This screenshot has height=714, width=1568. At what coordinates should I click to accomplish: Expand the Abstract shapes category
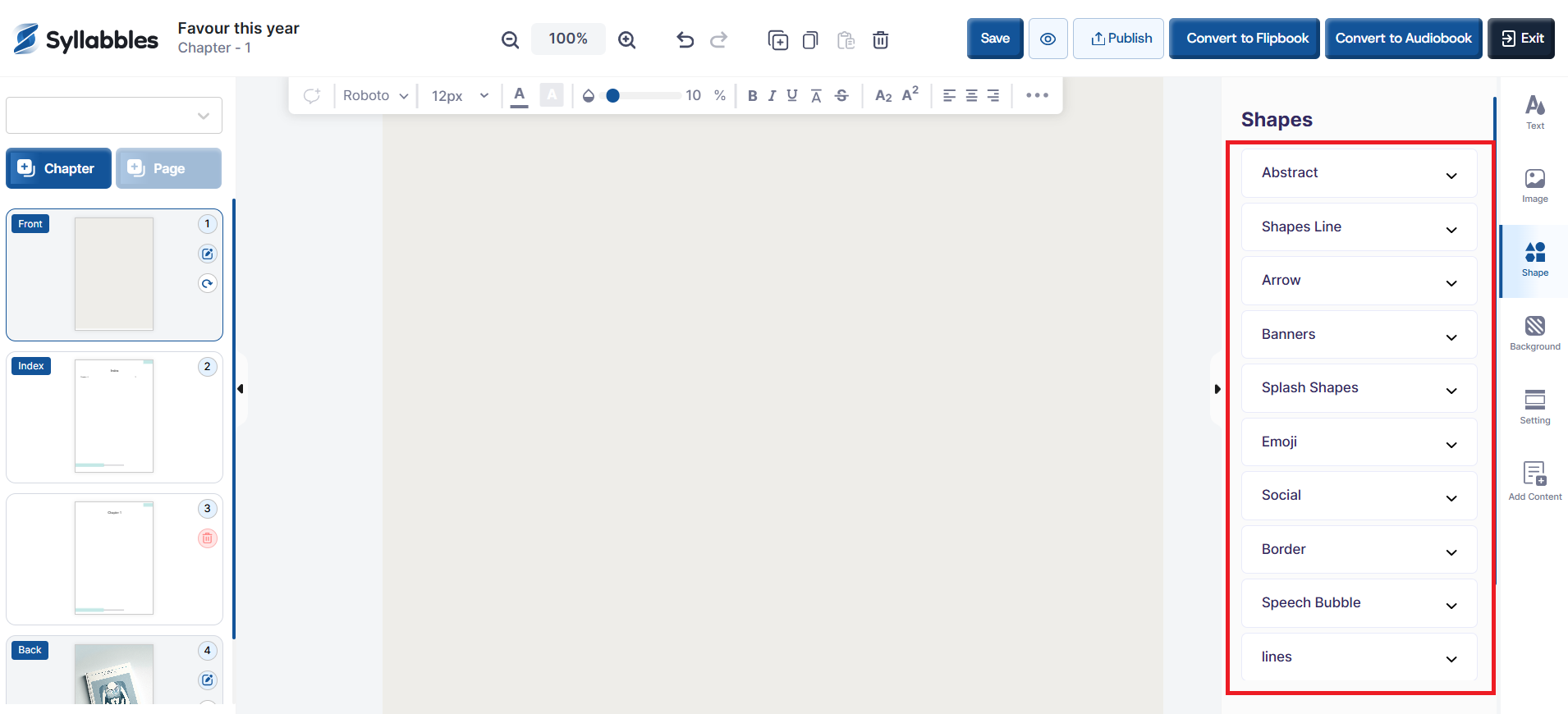click(x=1359, y=173)
